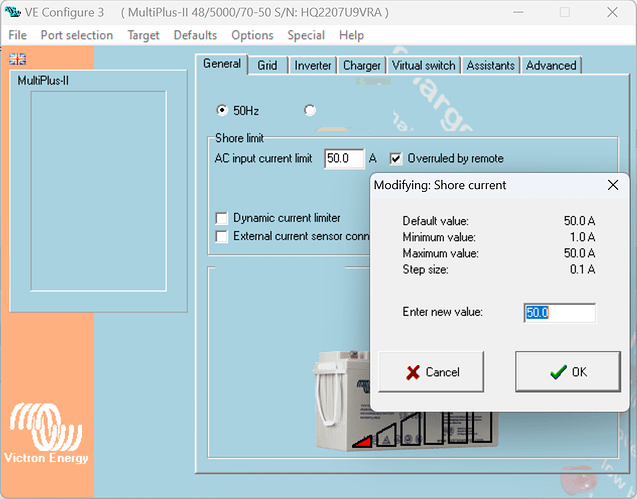Image resolution: width=637 pixels, height=499 pixels.
Task: Open the Options menu
Action: pyautogui.click(x=252, y=35)
